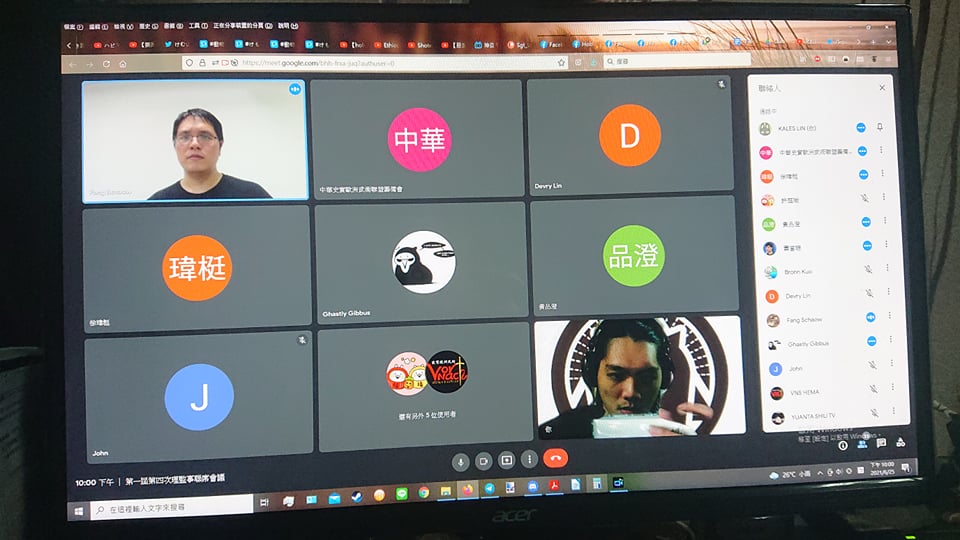Close the participants side panel
The height and width of the screenshot is (540, 960).
coord(882,88)
